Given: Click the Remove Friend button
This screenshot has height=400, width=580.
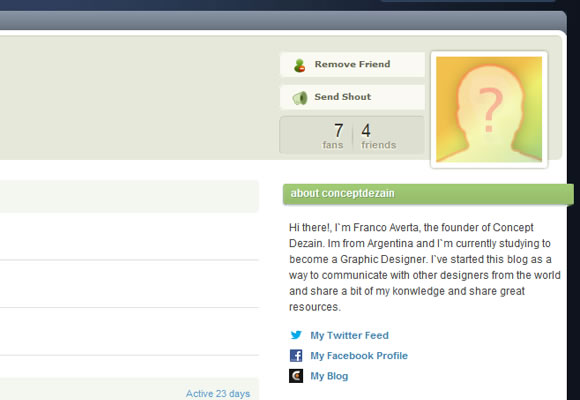Looking at the screenshot, I should tap(352, 64).
